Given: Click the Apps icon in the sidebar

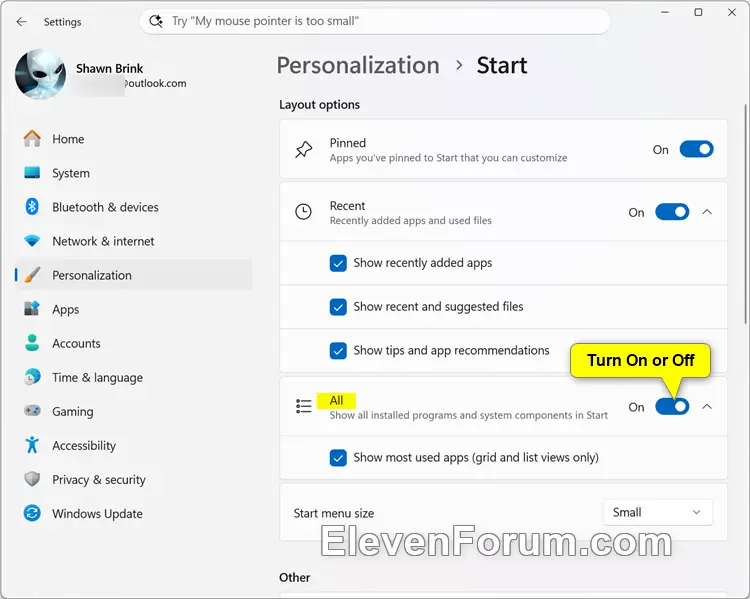Looking at the screenshot, I should (32, 309).
